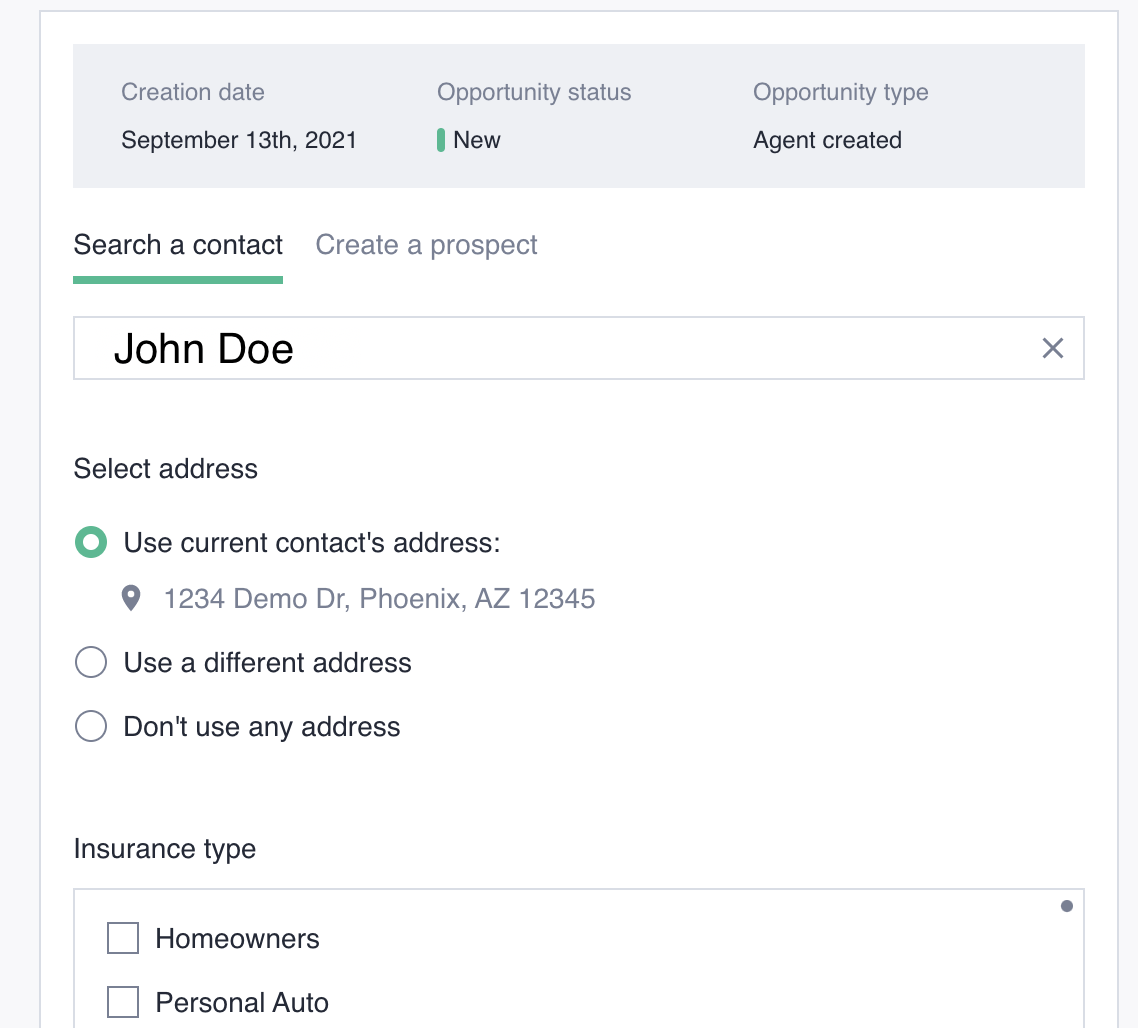Select the 'Don't use any address' radio button
Image resolution: width=1138 pixels, height=1028 pixels.
click(91, 727)
